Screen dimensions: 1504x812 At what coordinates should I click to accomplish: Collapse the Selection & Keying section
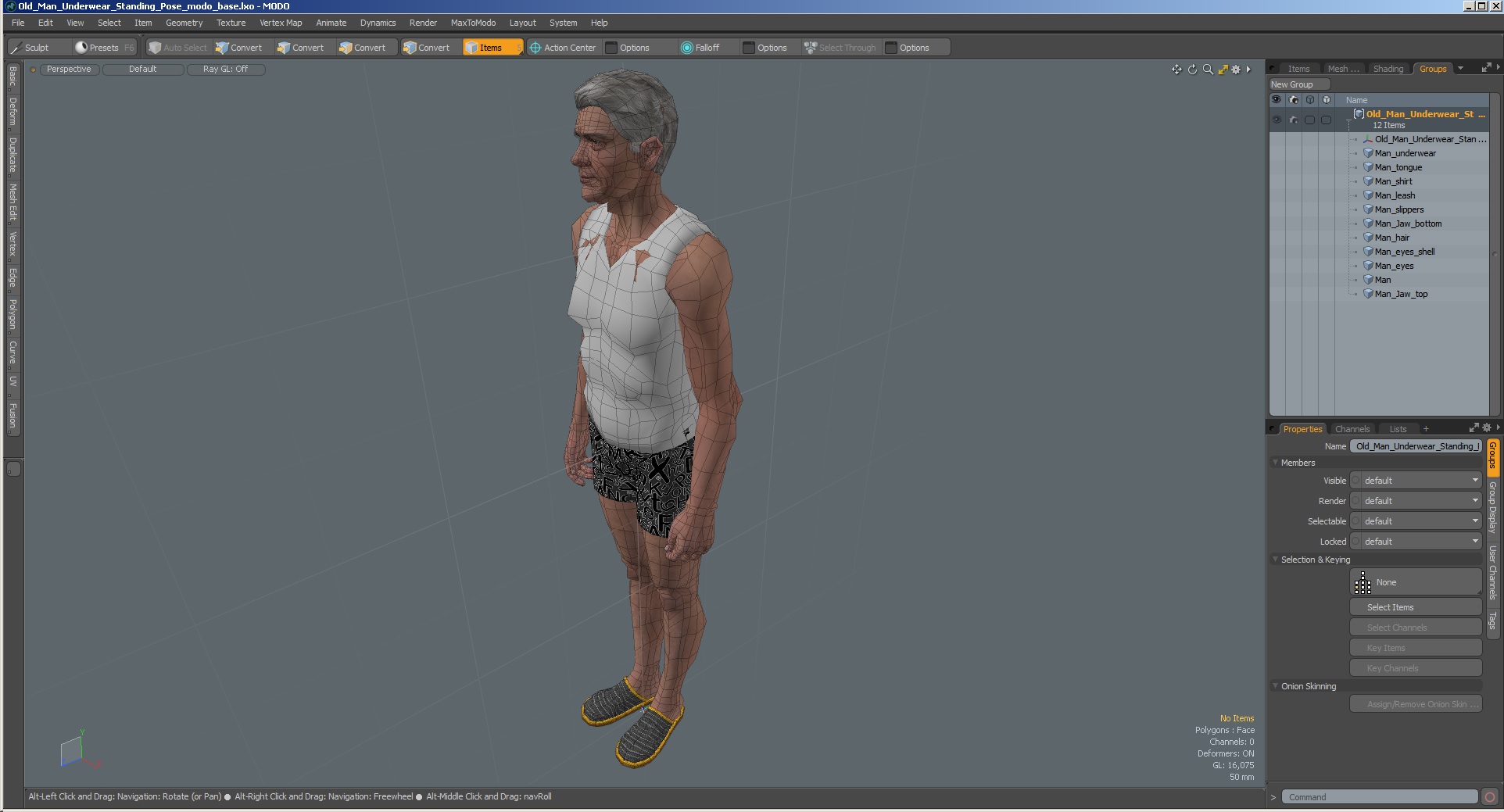coord(1275,560)
